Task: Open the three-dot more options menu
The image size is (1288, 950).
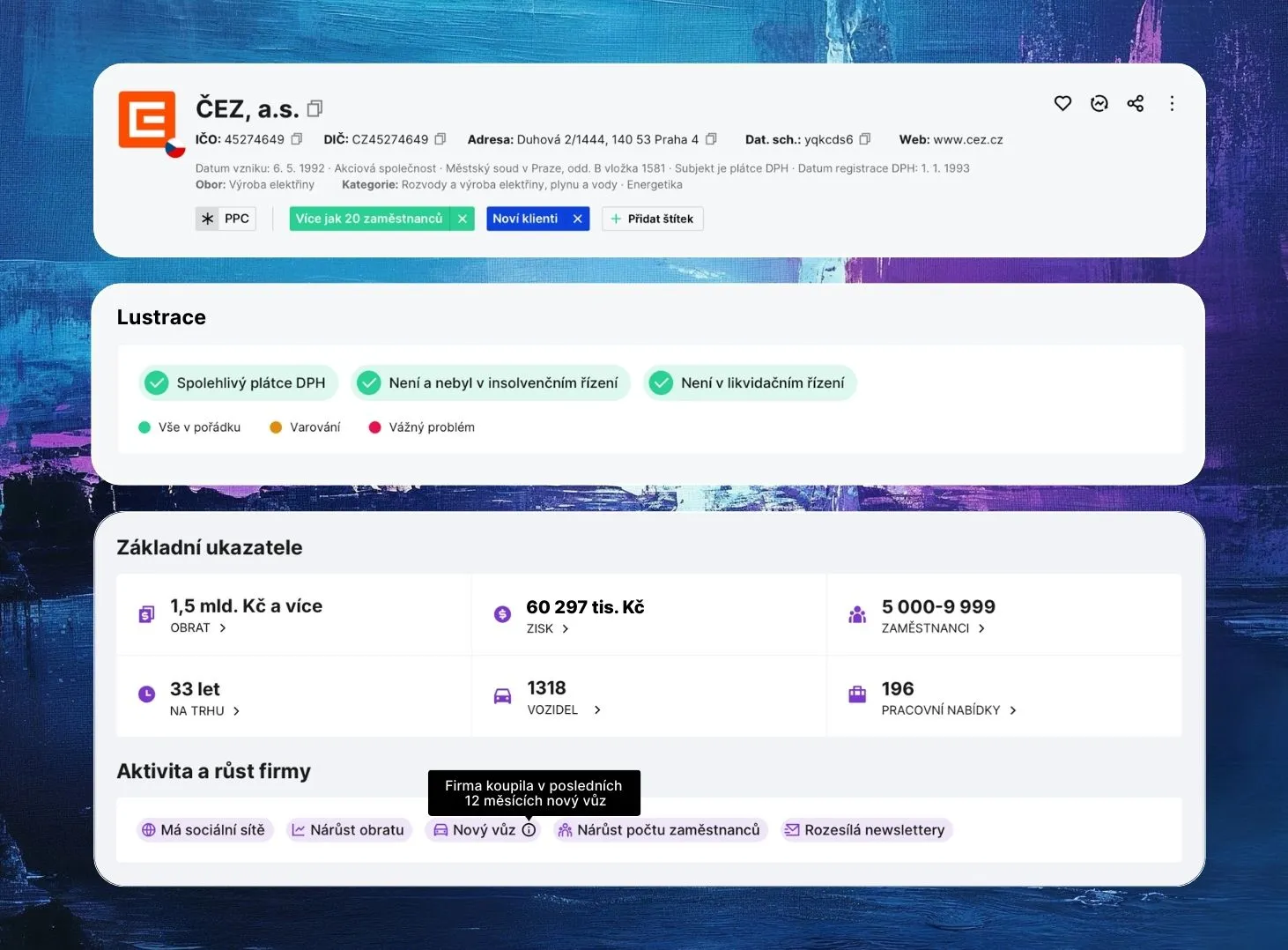Action: 1172,104
